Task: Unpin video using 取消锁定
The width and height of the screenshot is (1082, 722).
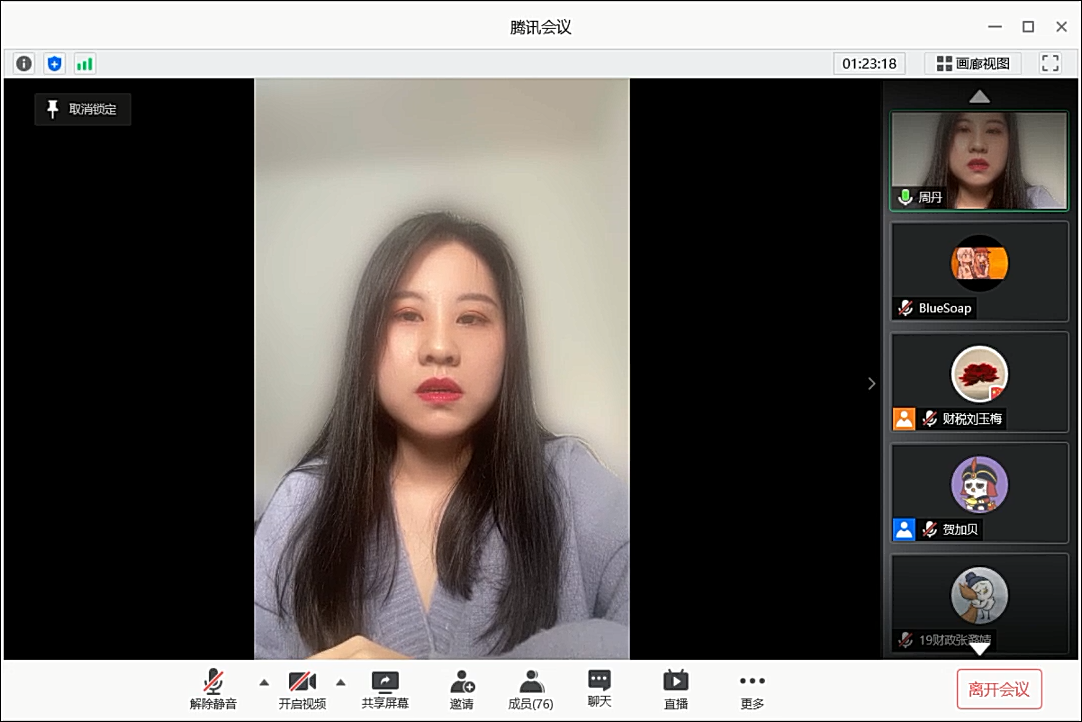Action: pyautogui.click(x=83, y=109)
